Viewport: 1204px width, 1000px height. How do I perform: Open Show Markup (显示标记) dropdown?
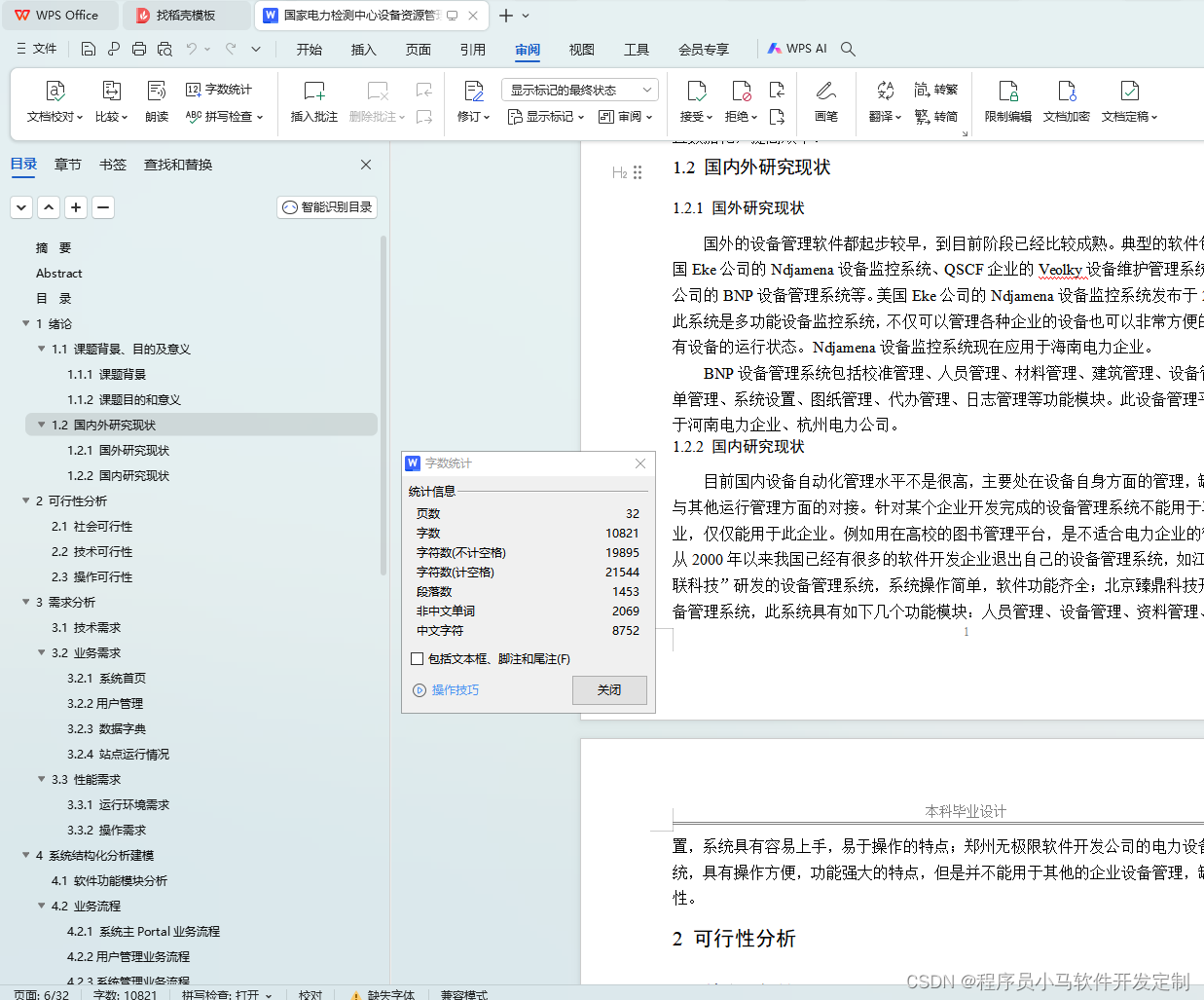point(546,116)
